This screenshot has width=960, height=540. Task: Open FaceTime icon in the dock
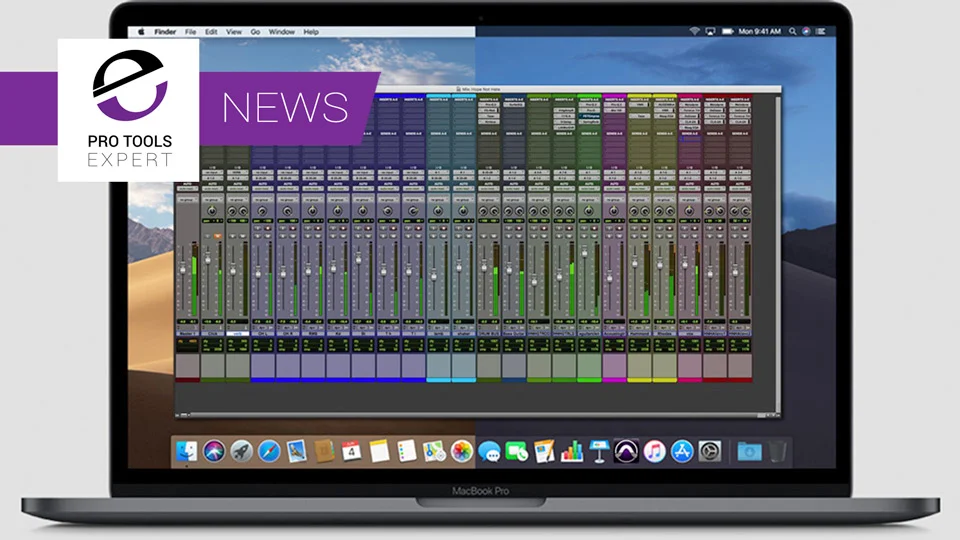(x=517, y=452)
